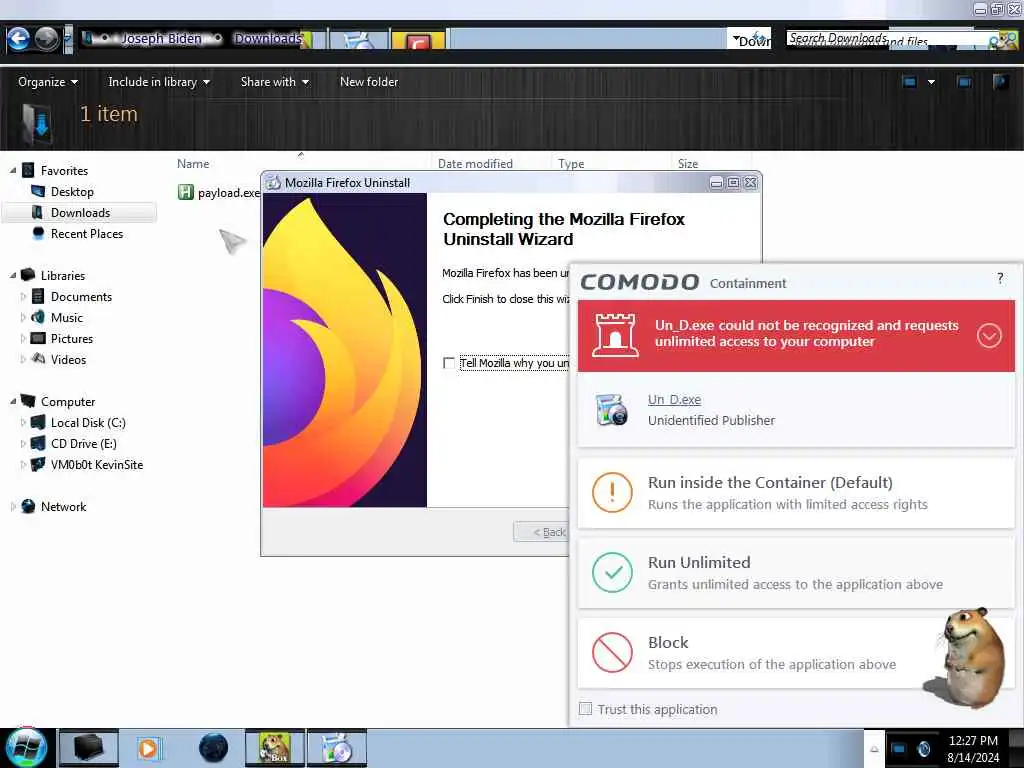The height and width of the screenshot is (768, 1024).
Task: Go back with Explorer's back arrow
Action: [18, 39]
